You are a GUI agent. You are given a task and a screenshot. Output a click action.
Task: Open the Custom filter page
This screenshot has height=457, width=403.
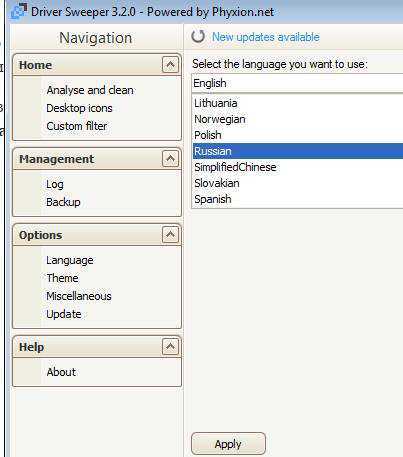click(x=77, y=126)
